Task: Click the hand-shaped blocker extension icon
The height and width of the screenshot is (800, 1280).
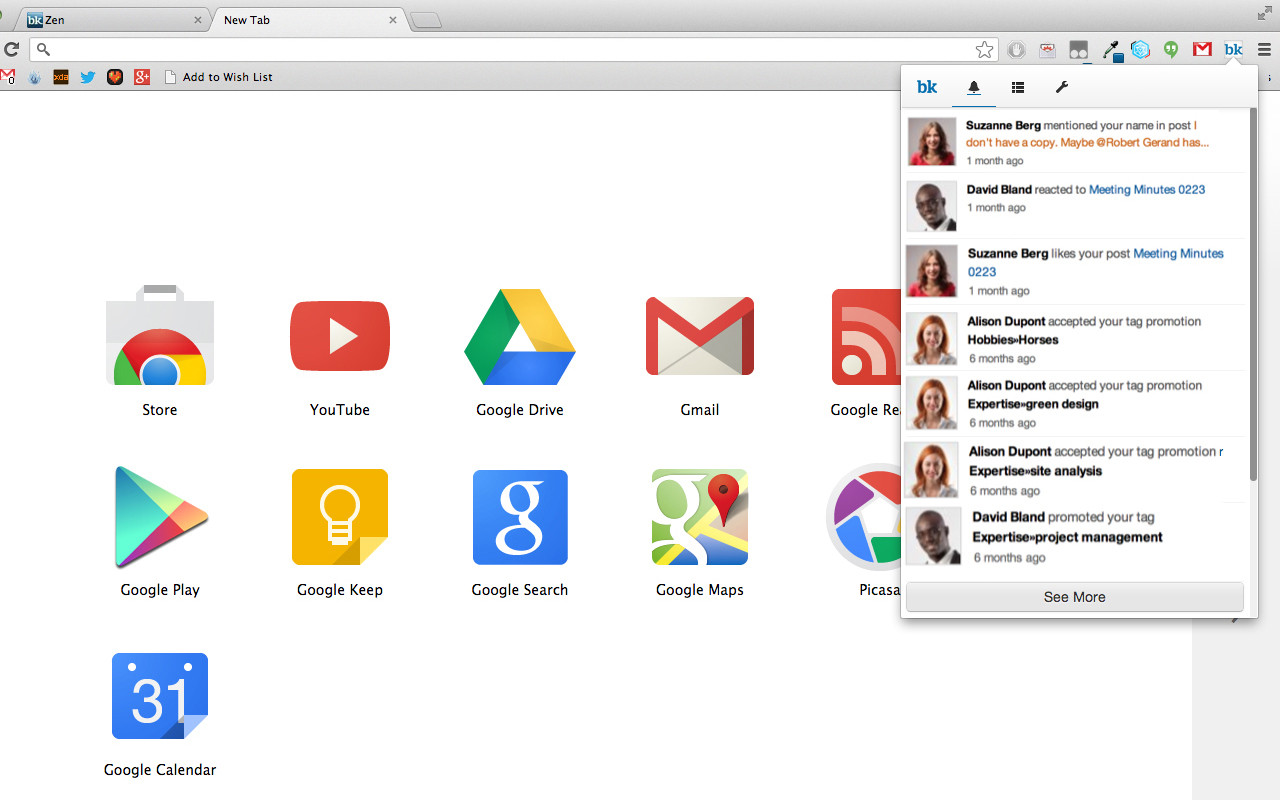Action: (1016, 49)
